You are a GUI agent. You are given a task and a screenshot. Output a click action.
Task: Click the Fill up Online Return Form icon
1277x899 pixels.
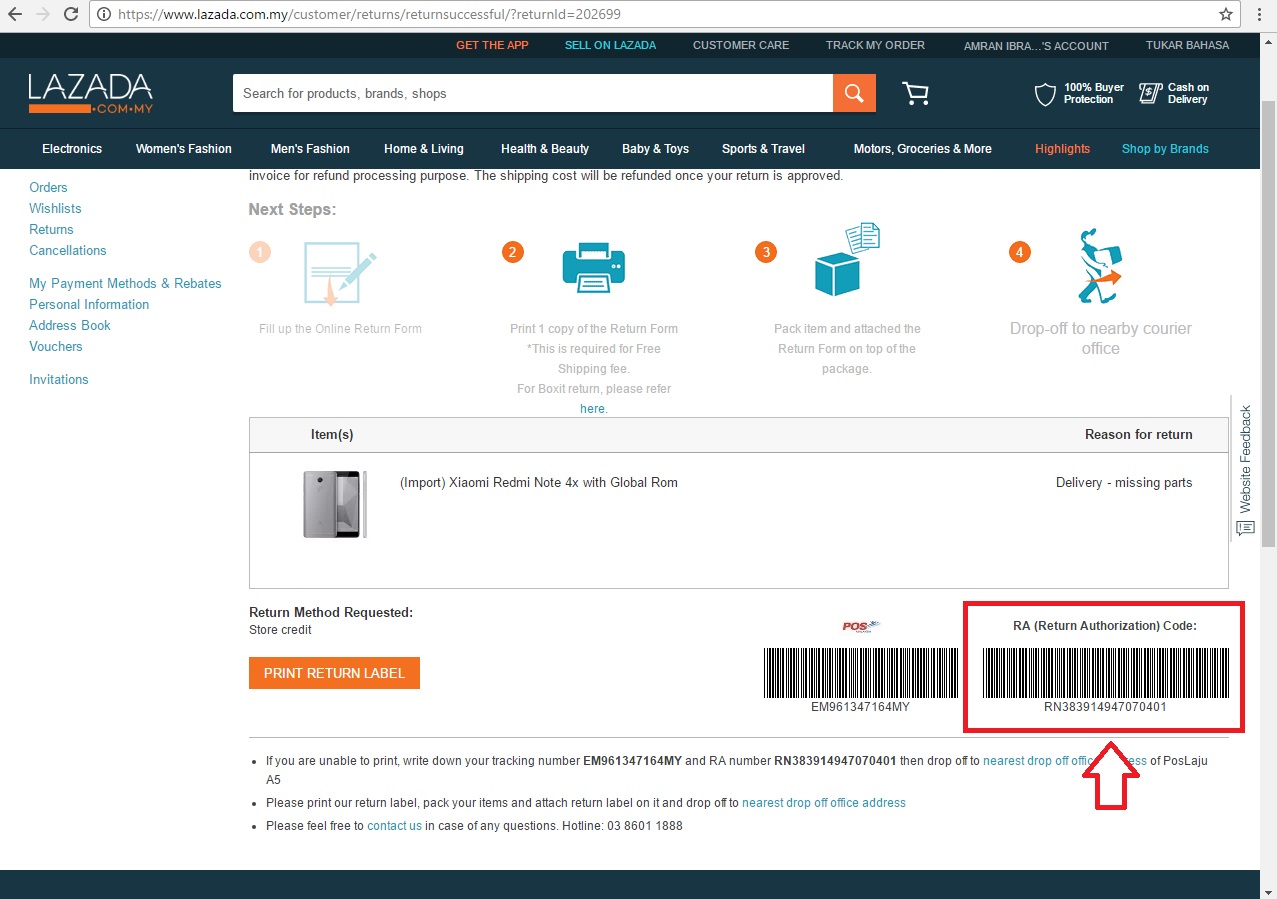[340, 272]
